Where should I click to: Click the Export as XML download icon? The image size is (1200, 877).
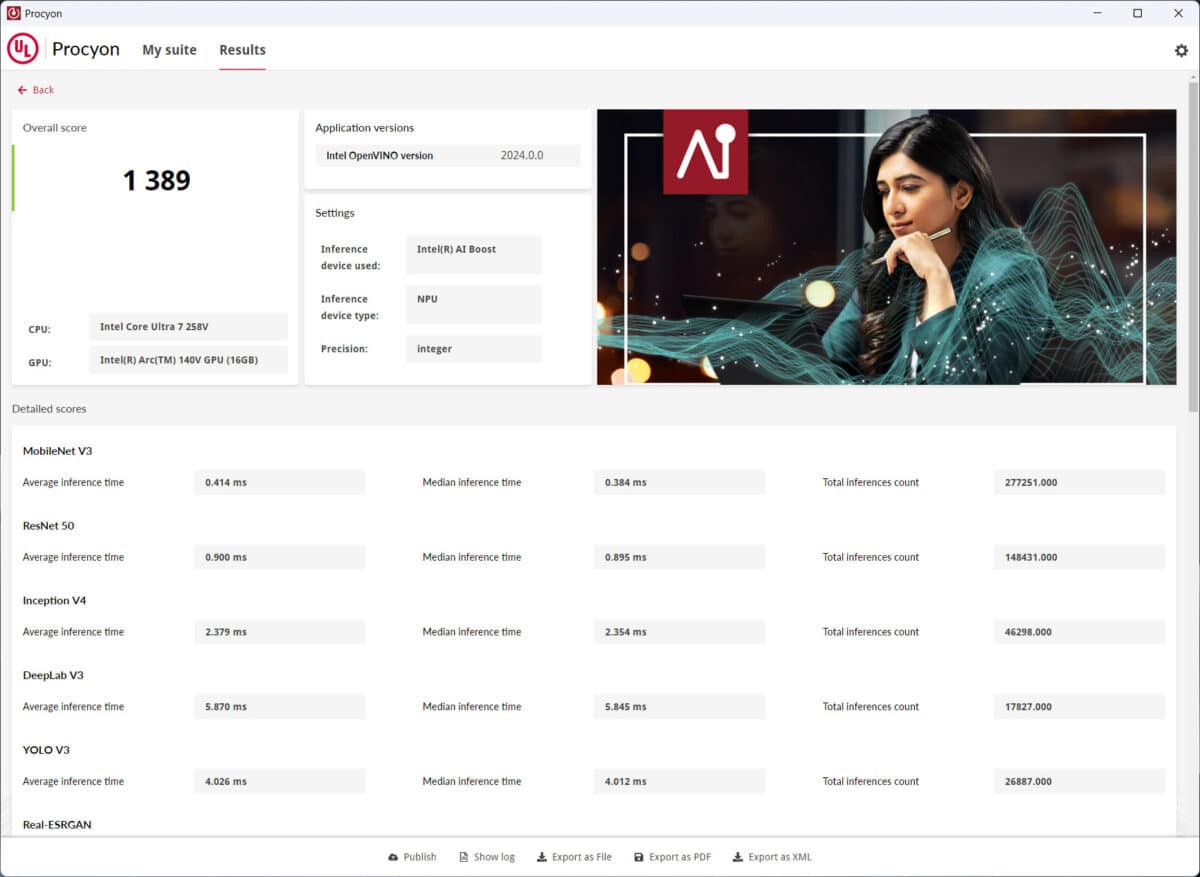click(x=738, y=857)
